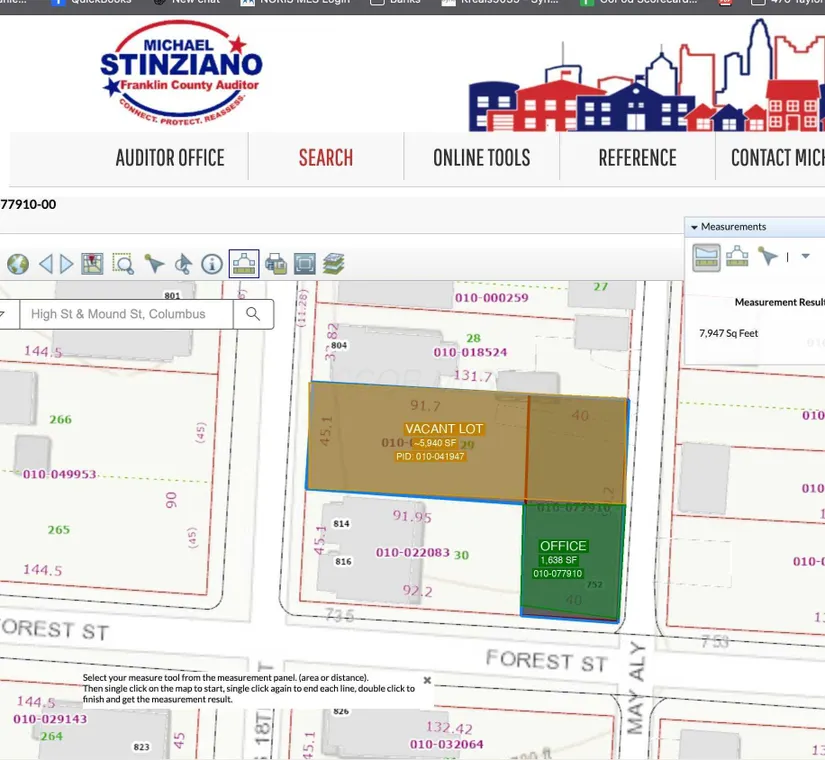Click the globe full-extent icon

point(18,264)
